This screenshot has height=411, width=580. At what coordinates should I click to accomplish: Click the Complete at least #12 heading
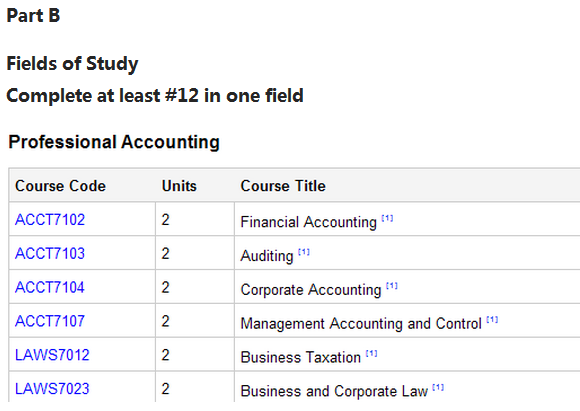[155, 96]
